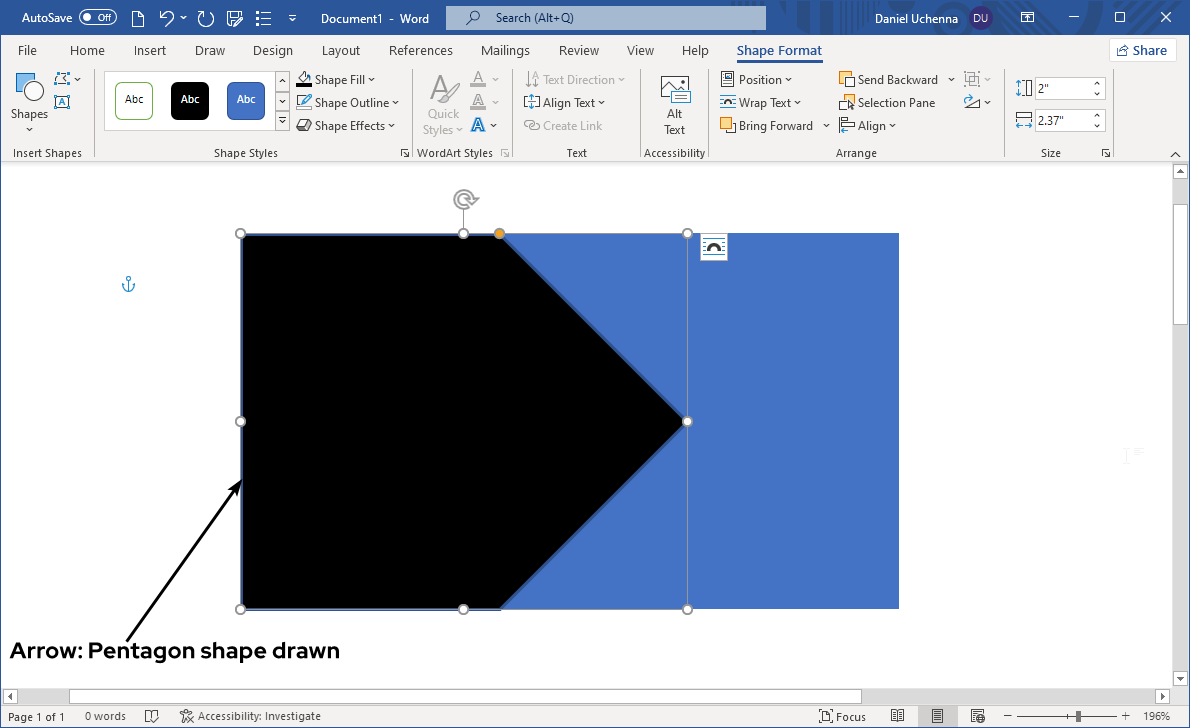Enable Focus mode in status bar

pyautogui.click(x=842, y=716)
